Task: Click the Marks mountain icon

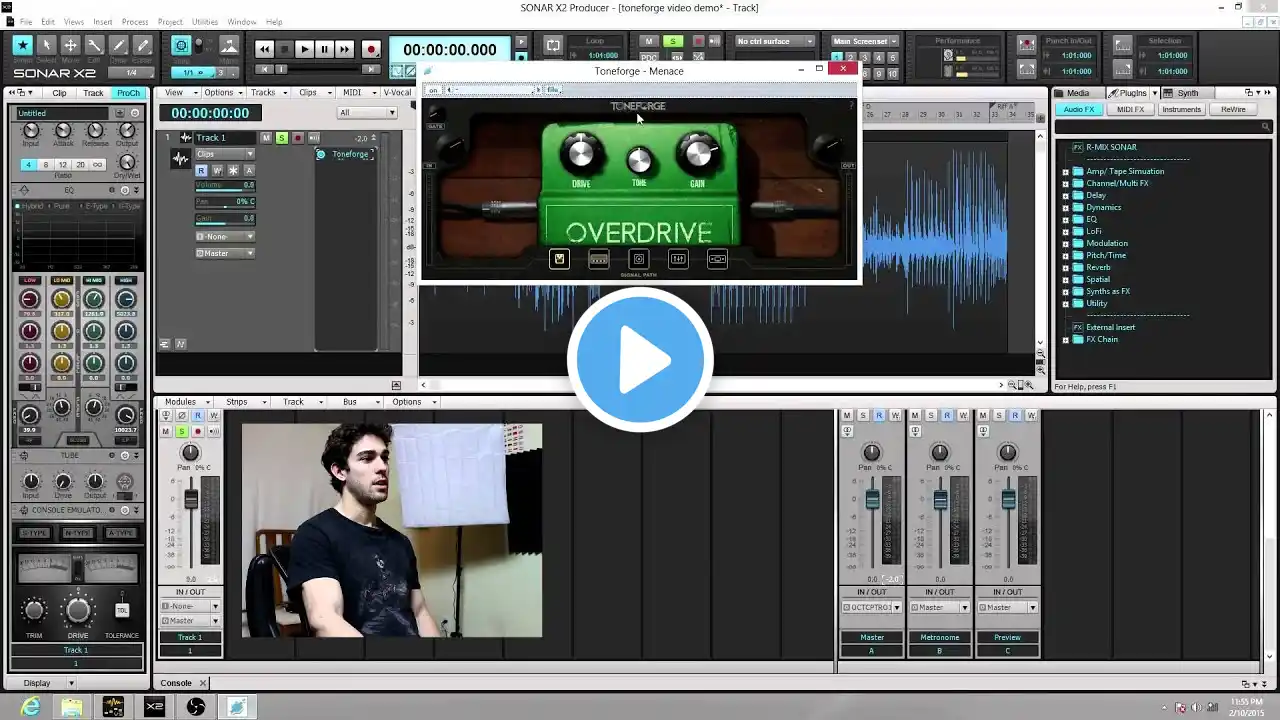Action: (229, 46)
